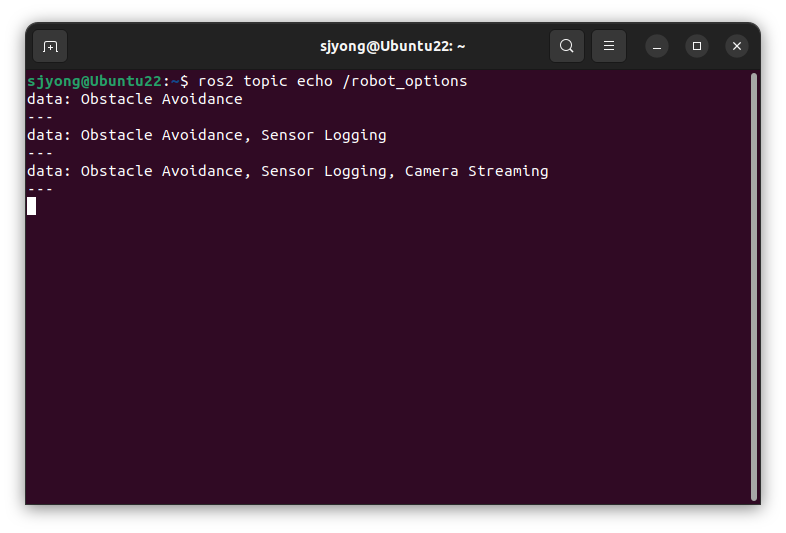
Task: Close the terminal window
Action: coord(737,46)
